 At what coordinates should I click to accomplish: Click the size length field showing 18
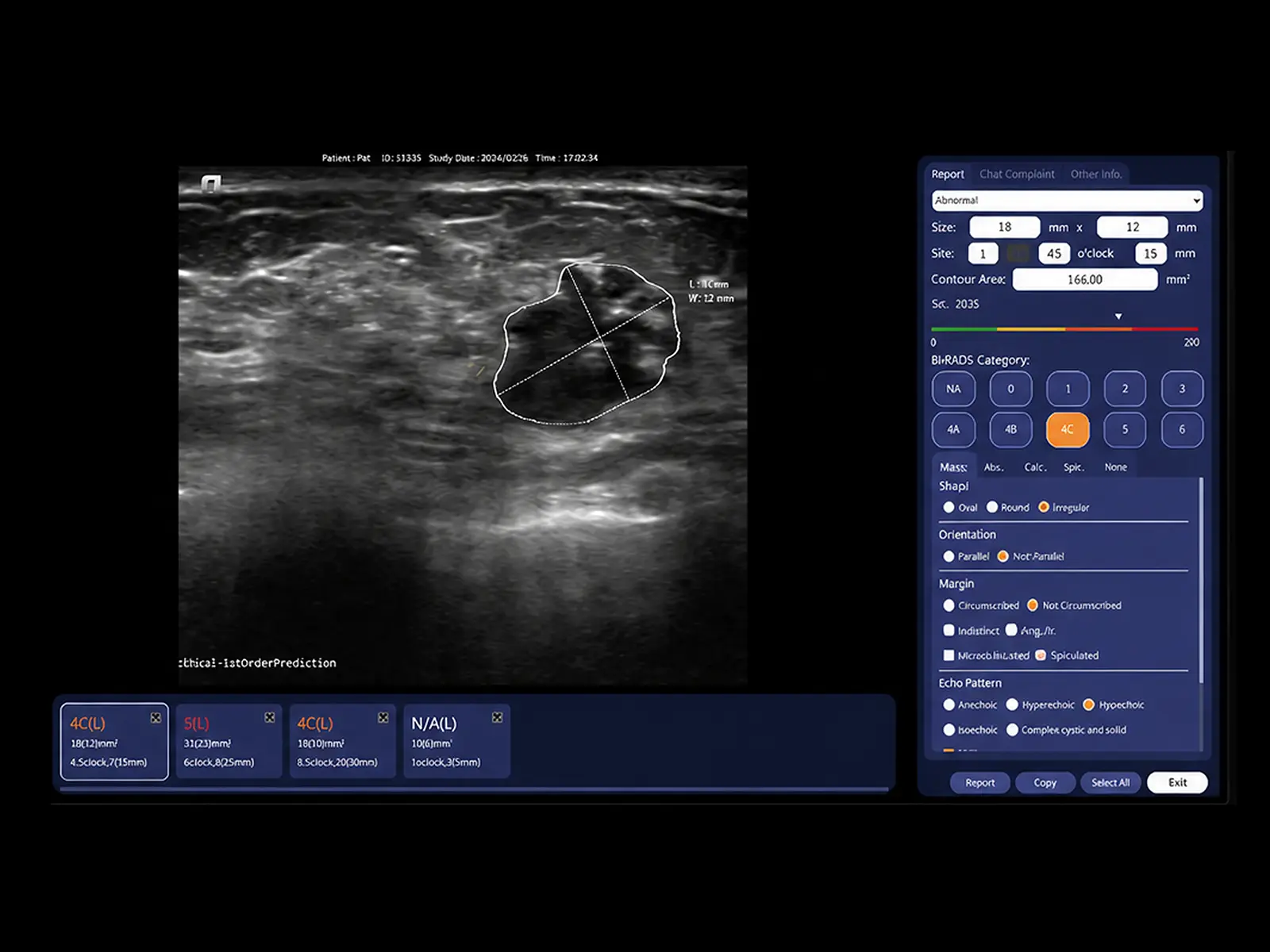pos(1005,227)
